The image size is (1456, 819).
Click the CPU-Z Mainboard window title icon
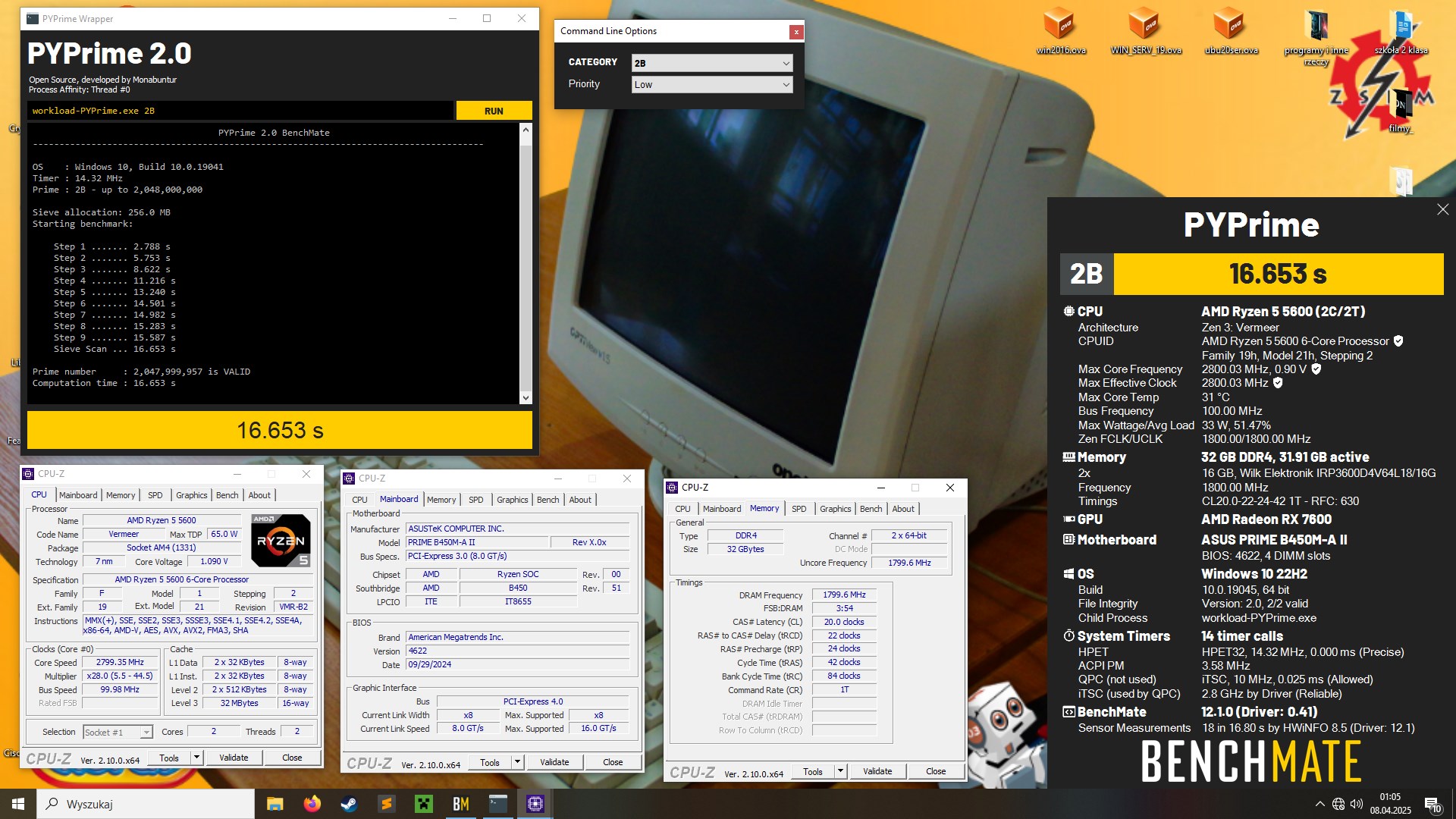pyautogui.click(x=349, y=479)
